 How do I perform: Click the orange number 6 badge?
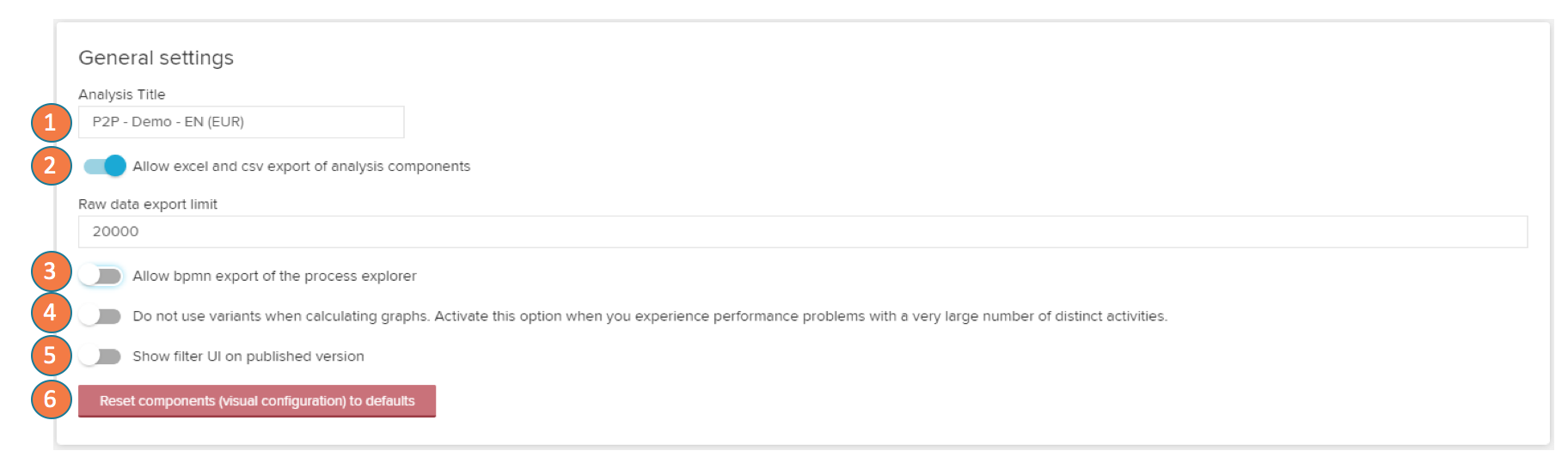click(x=51, y=399)
